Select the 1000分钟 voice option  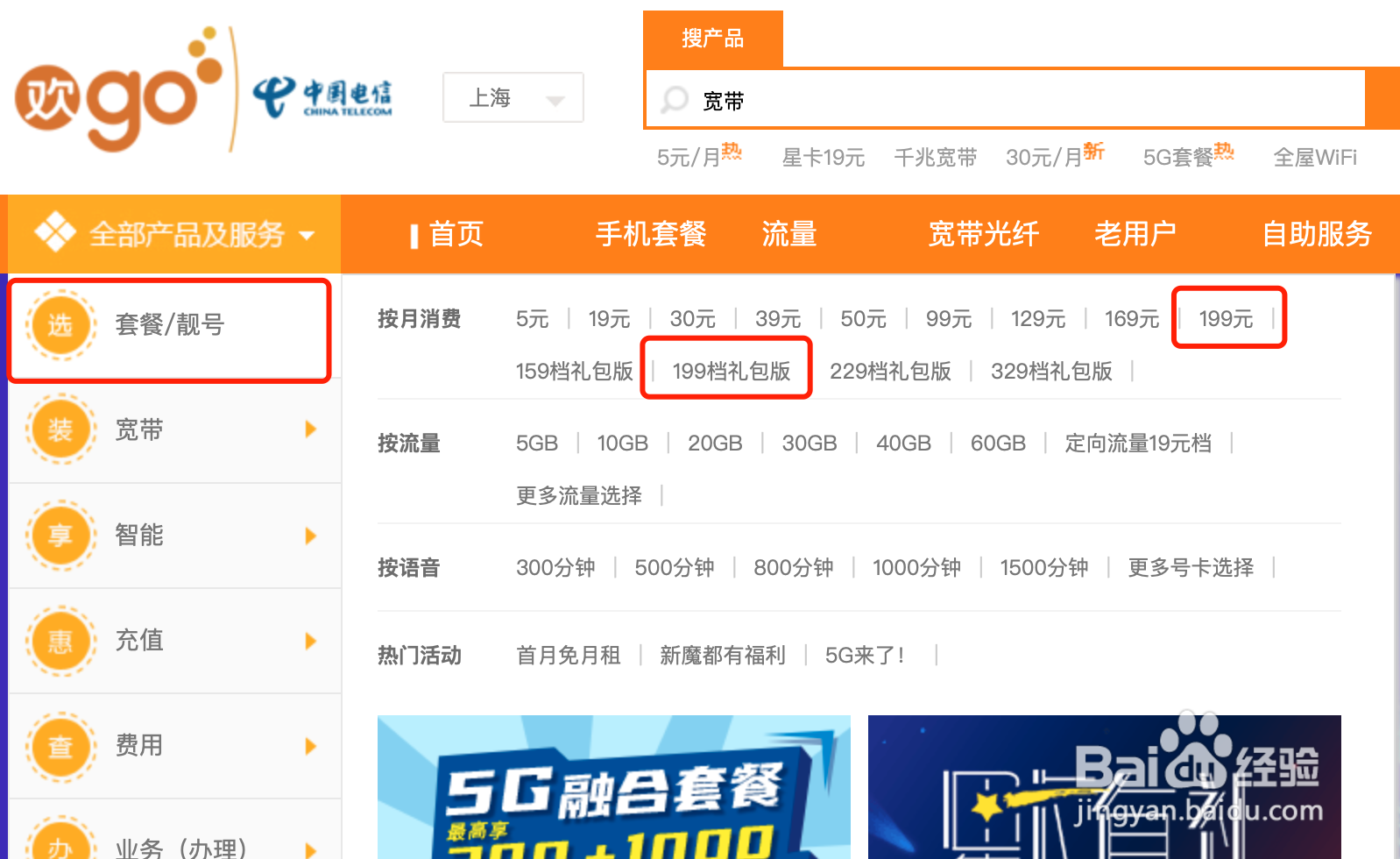click(916, 568)
